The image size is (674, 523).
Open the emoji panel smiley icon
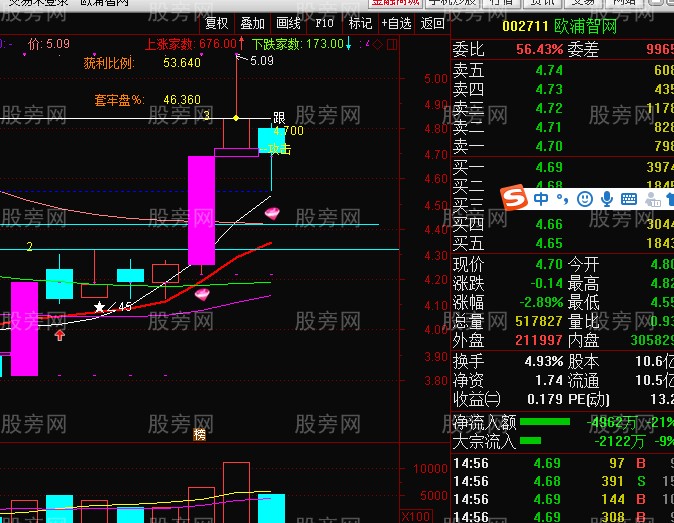coord(585,199)
